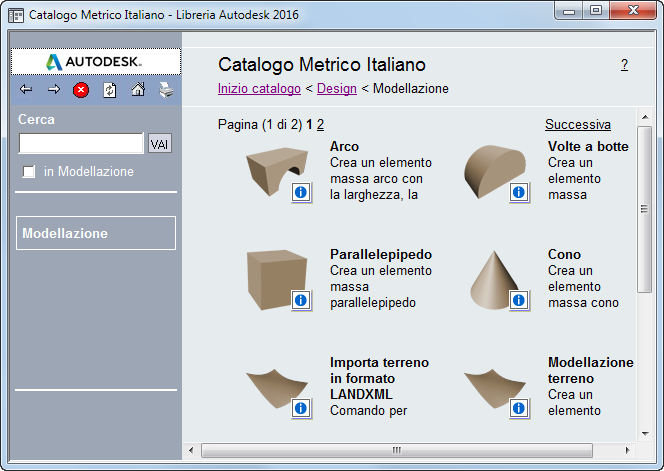Click the refresh page icon
664x471 pixels.
click(110, 90)
